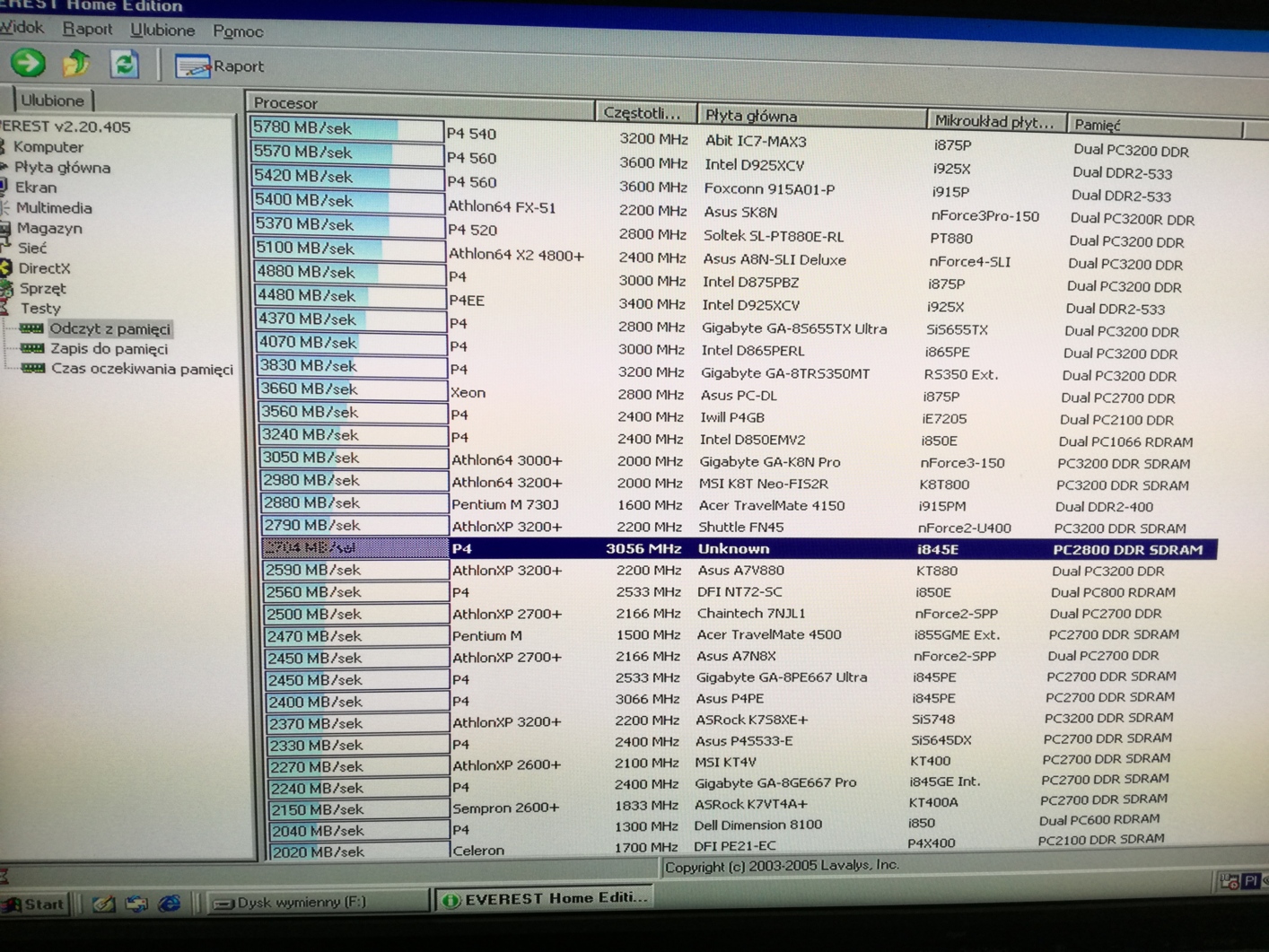
Task: Select the Multimedia tree node
Action: pyautogui.click(x=53, y=208)
